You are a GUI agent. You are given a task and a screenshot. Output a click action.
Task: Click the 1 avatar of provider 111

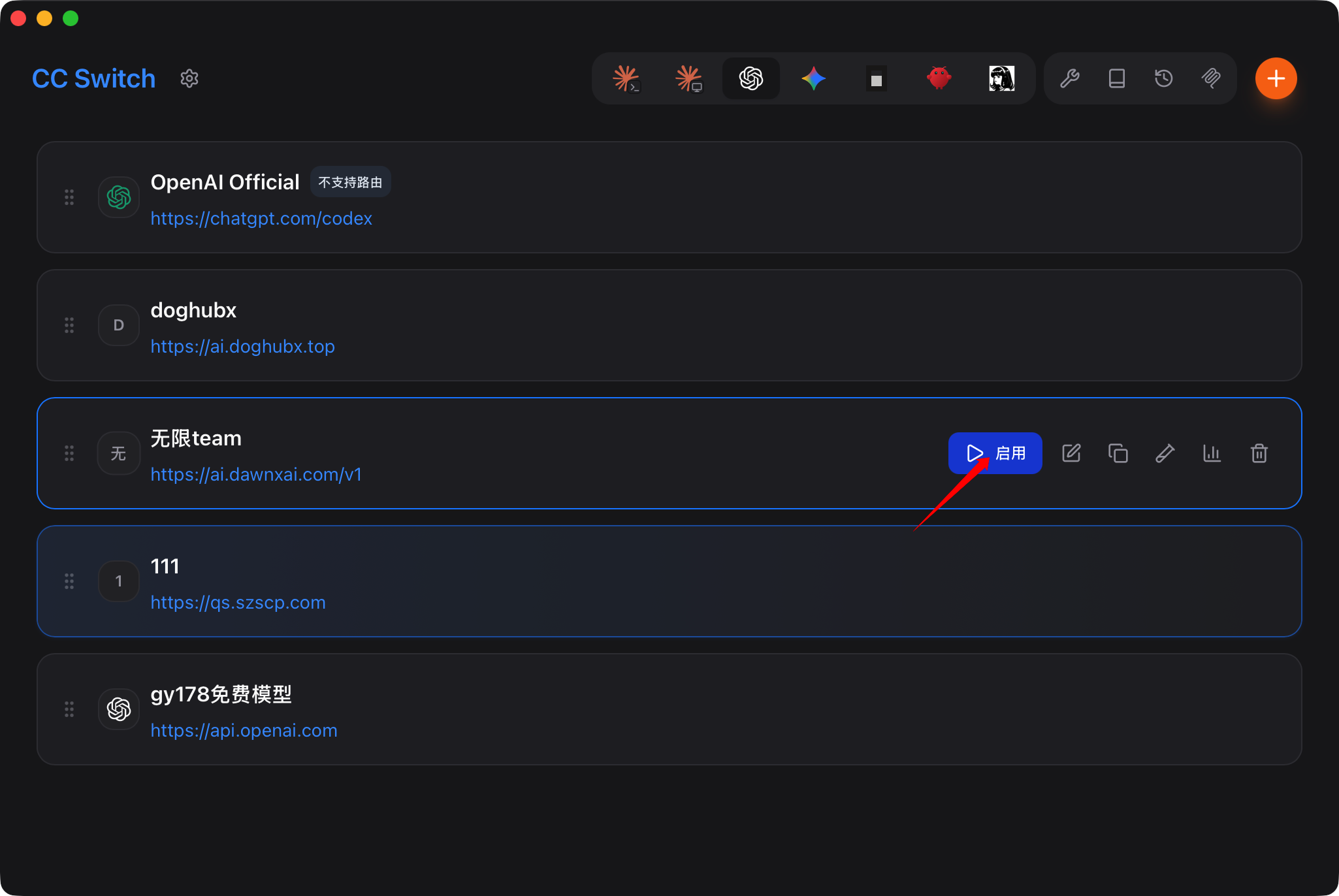(x=119, y=581)
